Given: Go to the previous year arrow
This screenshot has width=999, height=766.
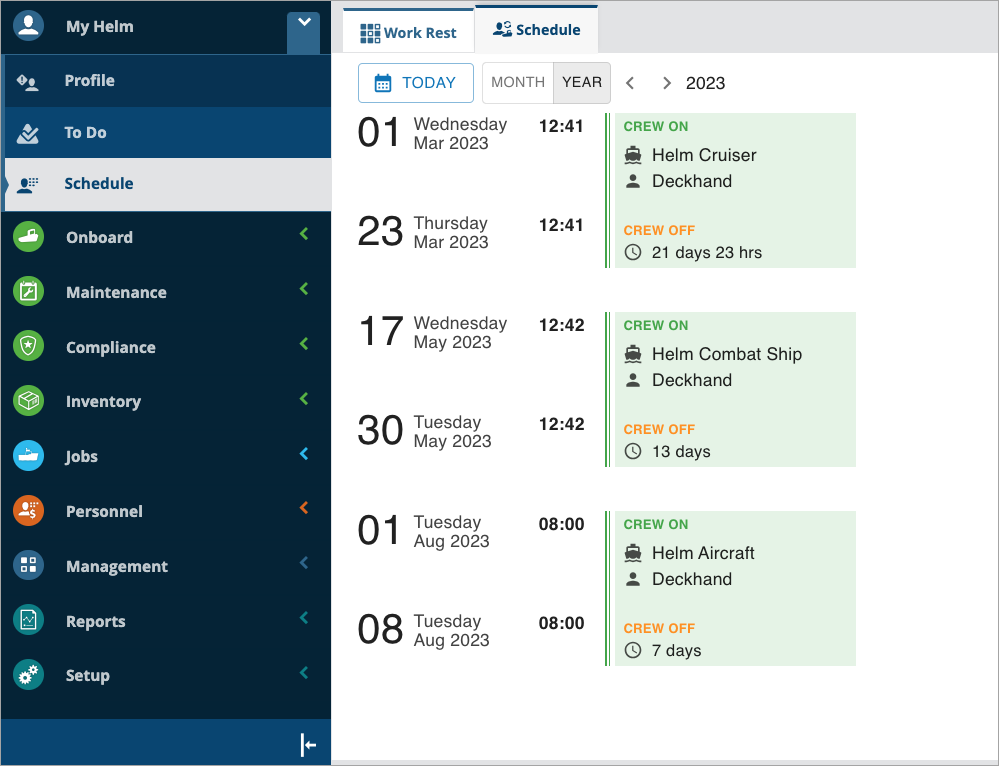Looking at the screenshot, I should (630, 83).
